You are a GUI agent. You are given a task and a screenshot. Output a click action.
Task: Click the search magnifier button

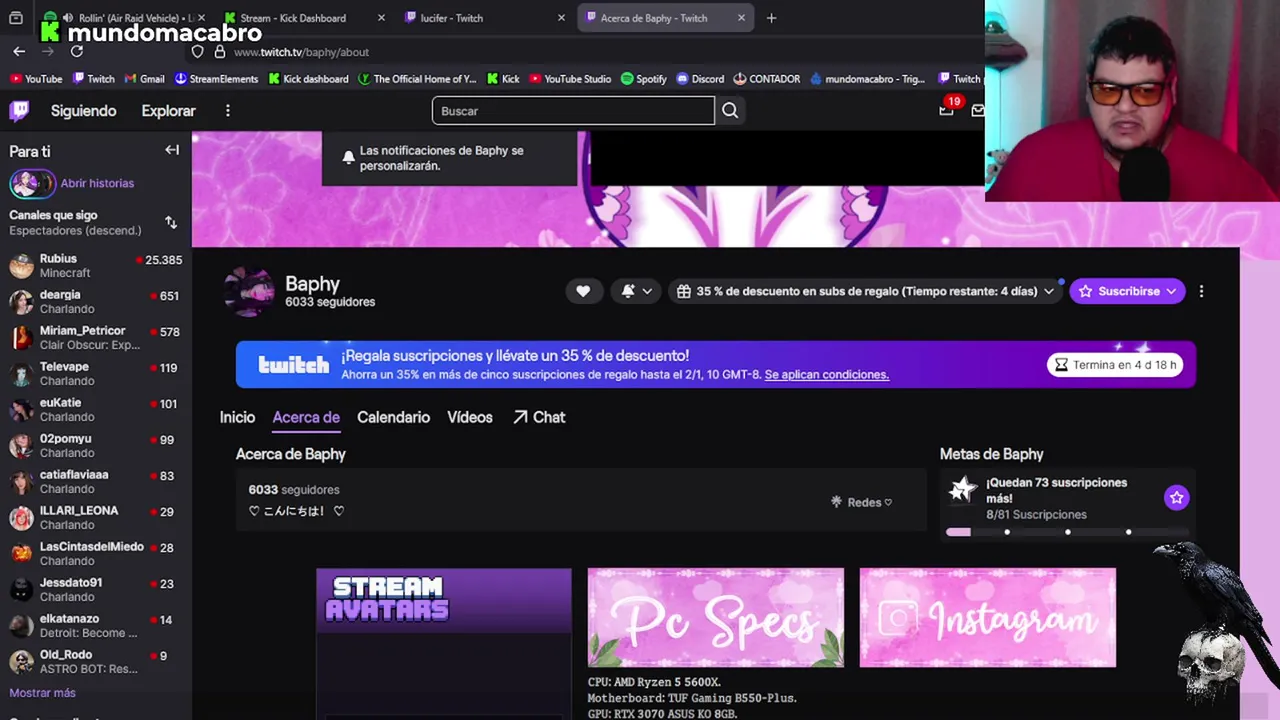[730, 111]
